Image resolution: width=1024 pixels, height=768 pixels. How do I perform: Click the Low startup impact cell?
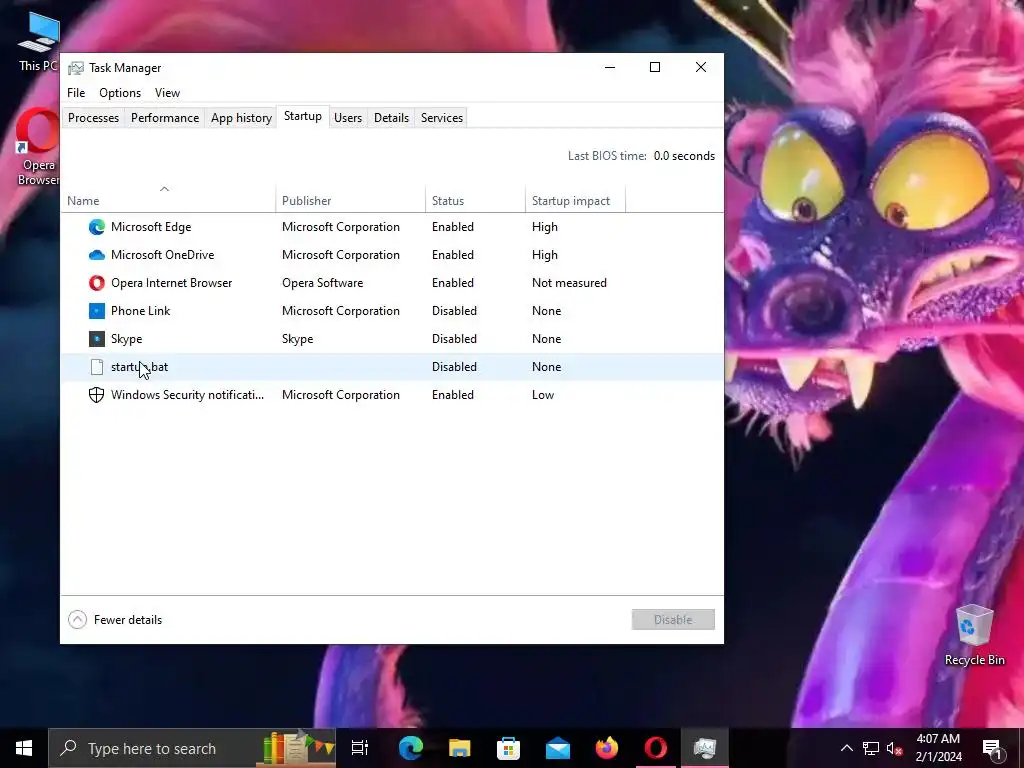543,395
